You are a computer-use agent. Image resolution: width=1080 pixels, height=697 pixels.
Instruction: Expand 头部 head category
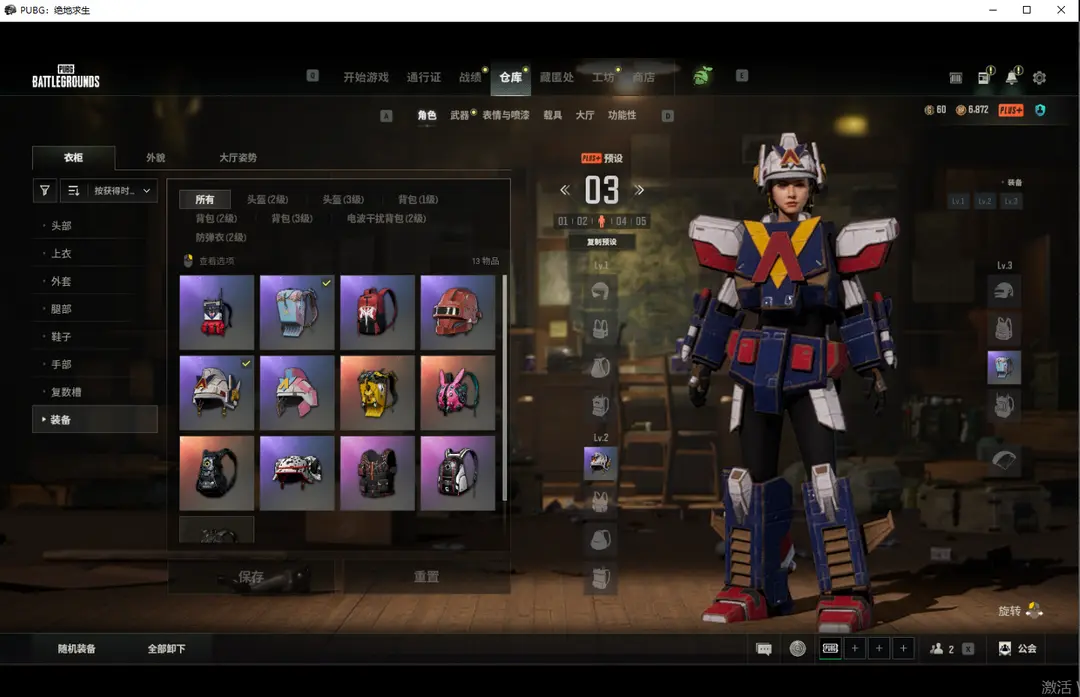[94, 226]
